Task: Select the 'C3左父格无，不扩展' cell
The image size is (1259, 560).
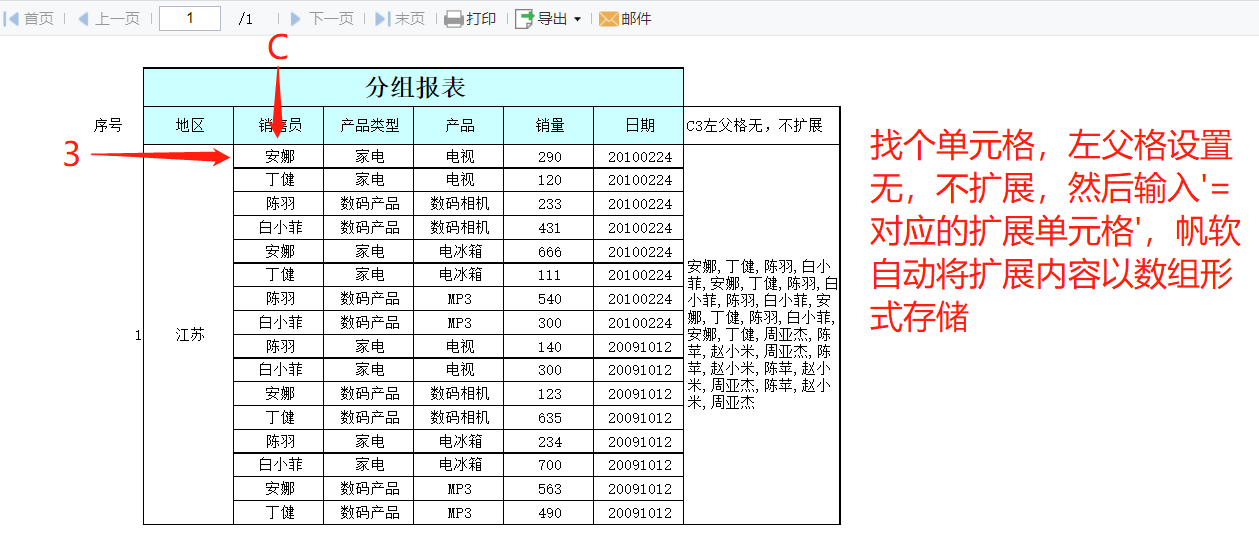Action: click(x=762, y=125)
